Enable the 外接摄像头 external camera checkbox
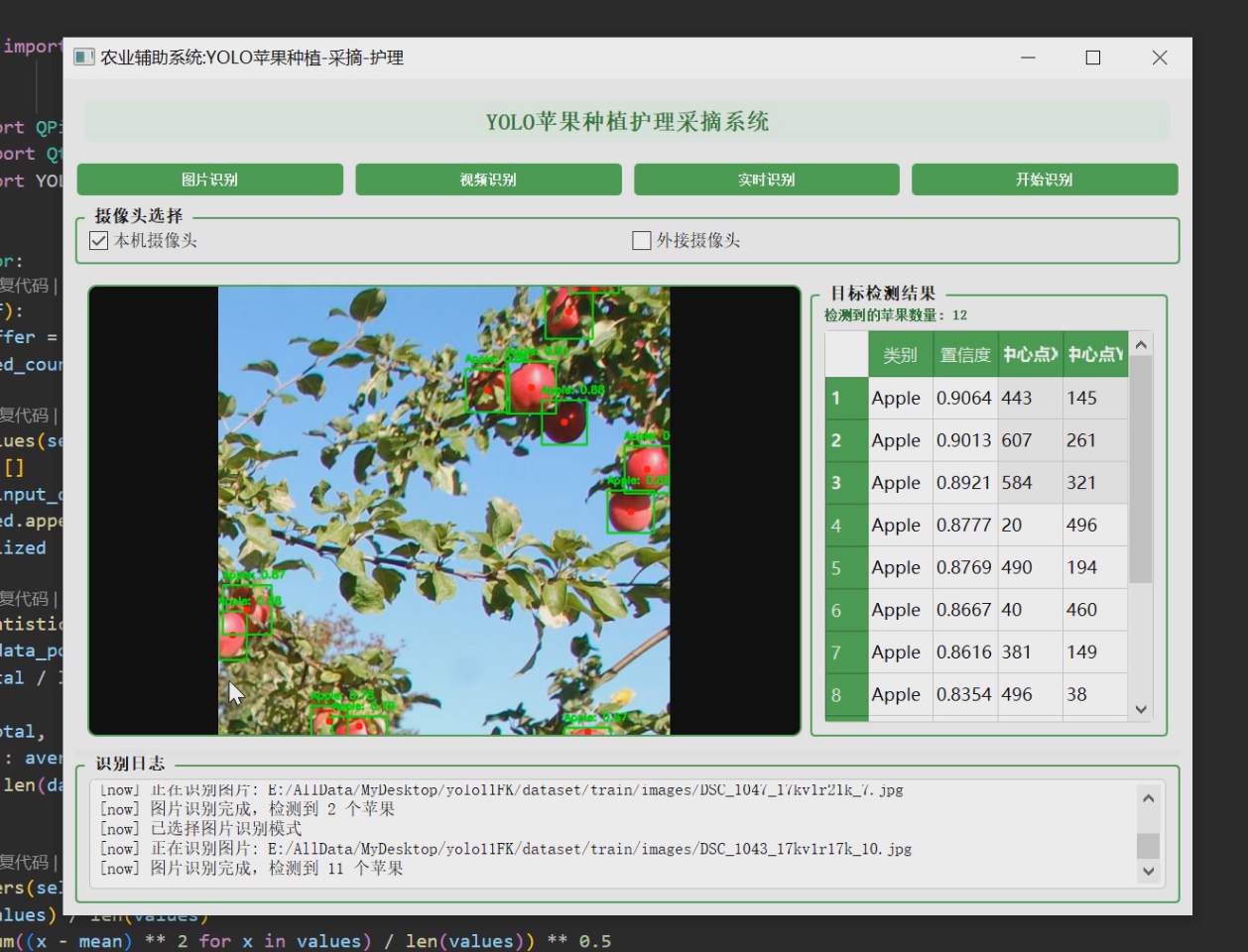 (x=640, y=239)
